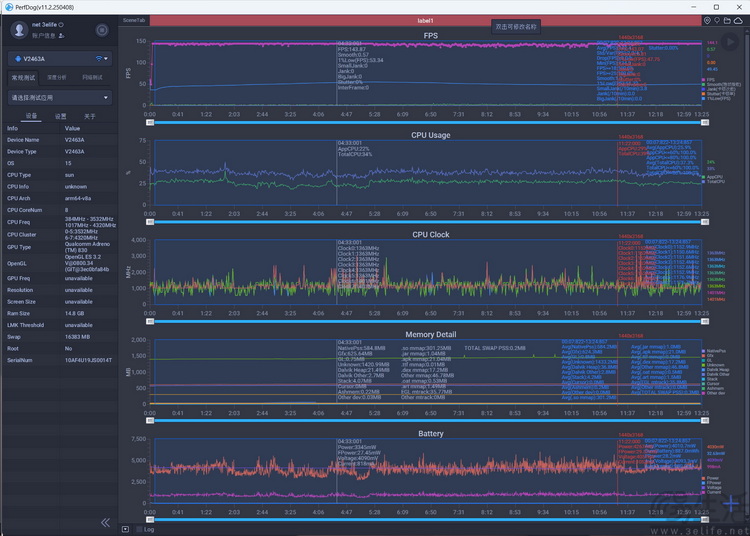
Task: Click the blue device icon beside V2463A
Action: (x=18, y=59)
